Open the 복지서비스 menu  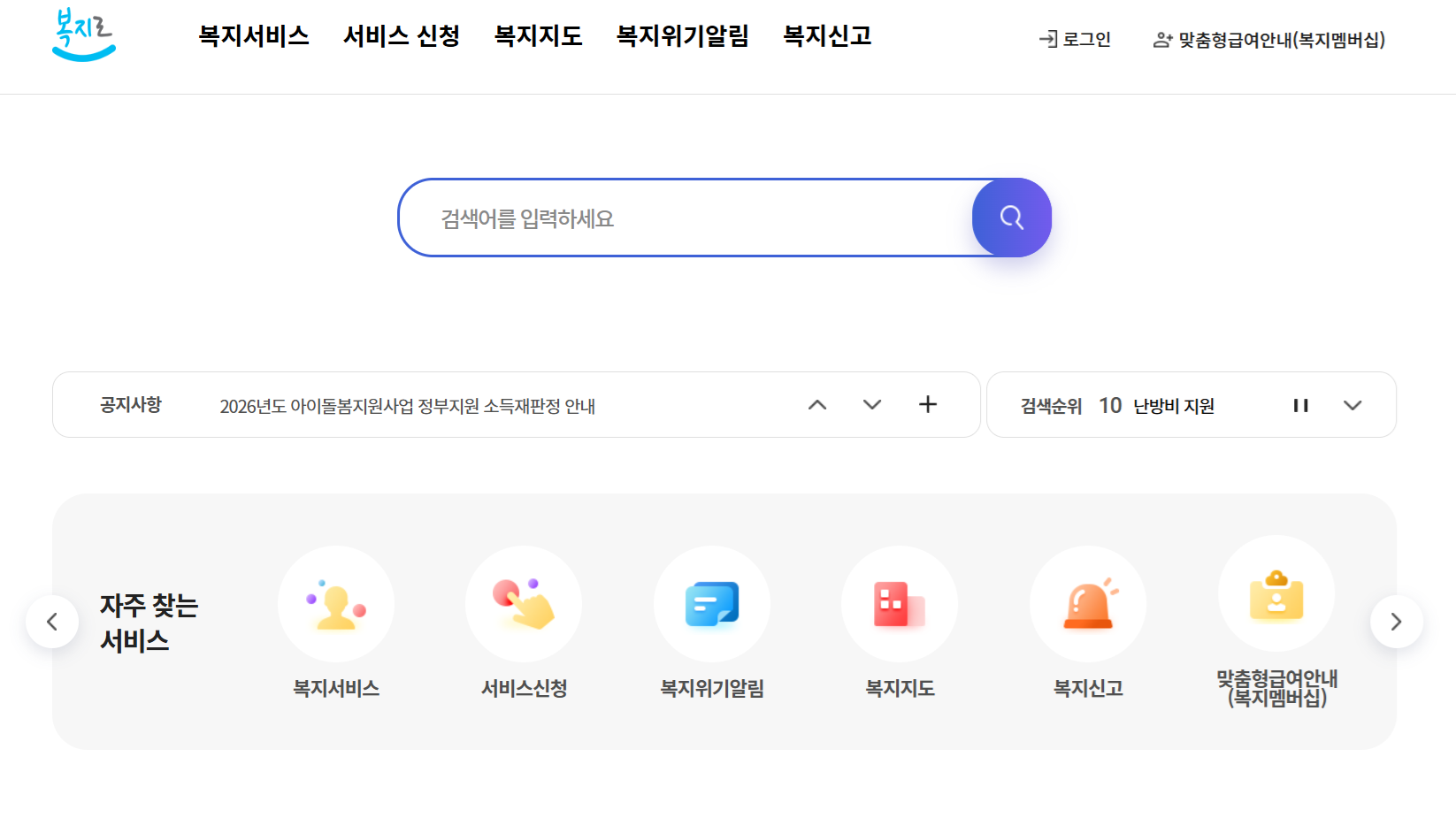254,36
